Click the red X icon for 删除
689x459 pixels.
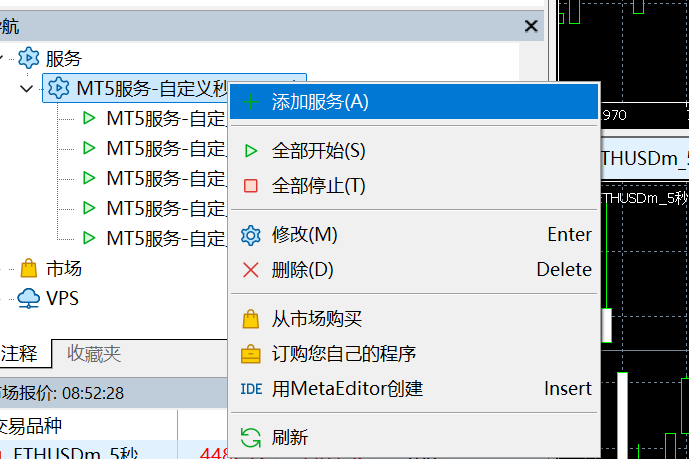[251, 270]
